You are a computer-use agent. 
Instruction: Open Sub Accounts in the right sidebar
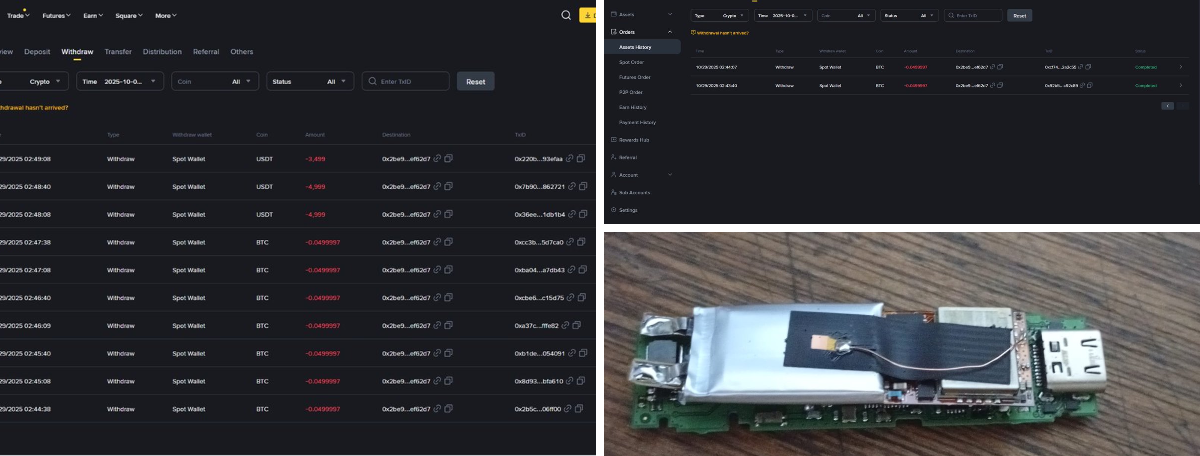point(630,192)
